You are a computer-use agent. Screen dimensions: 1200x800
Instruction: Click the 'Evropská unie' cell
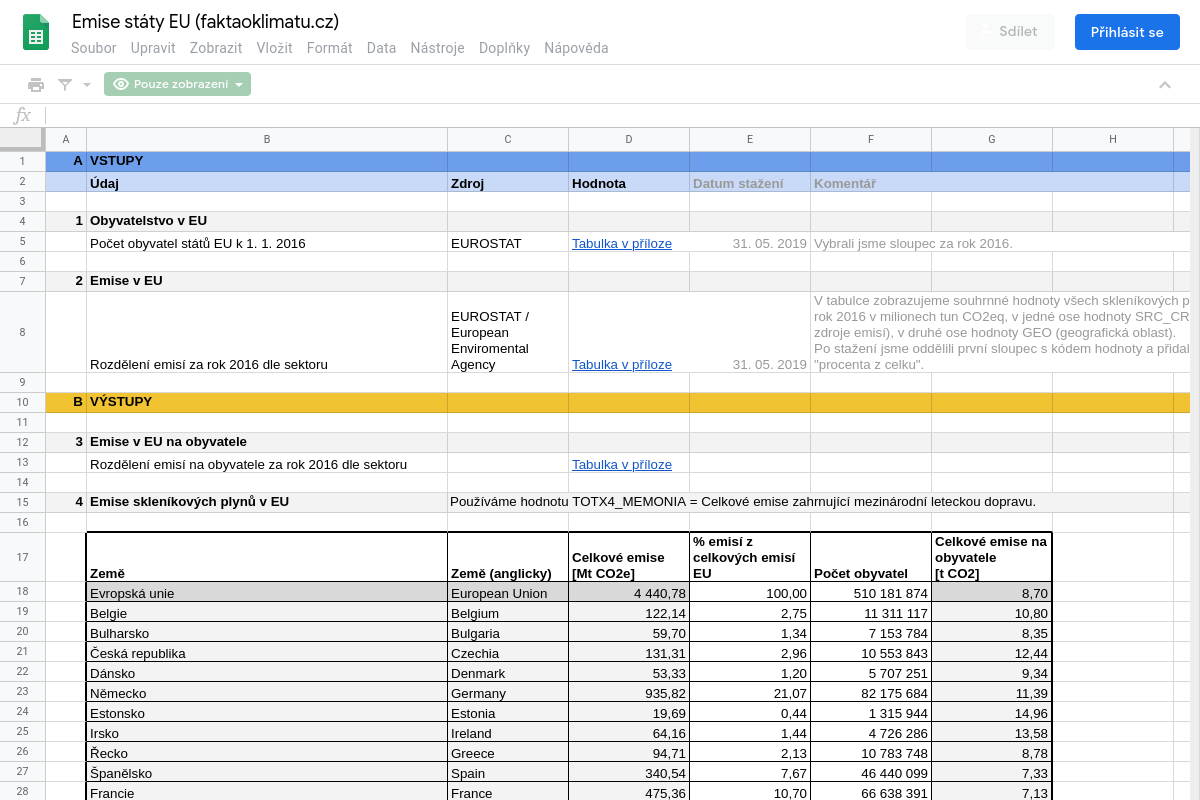[x=267, y=593]
